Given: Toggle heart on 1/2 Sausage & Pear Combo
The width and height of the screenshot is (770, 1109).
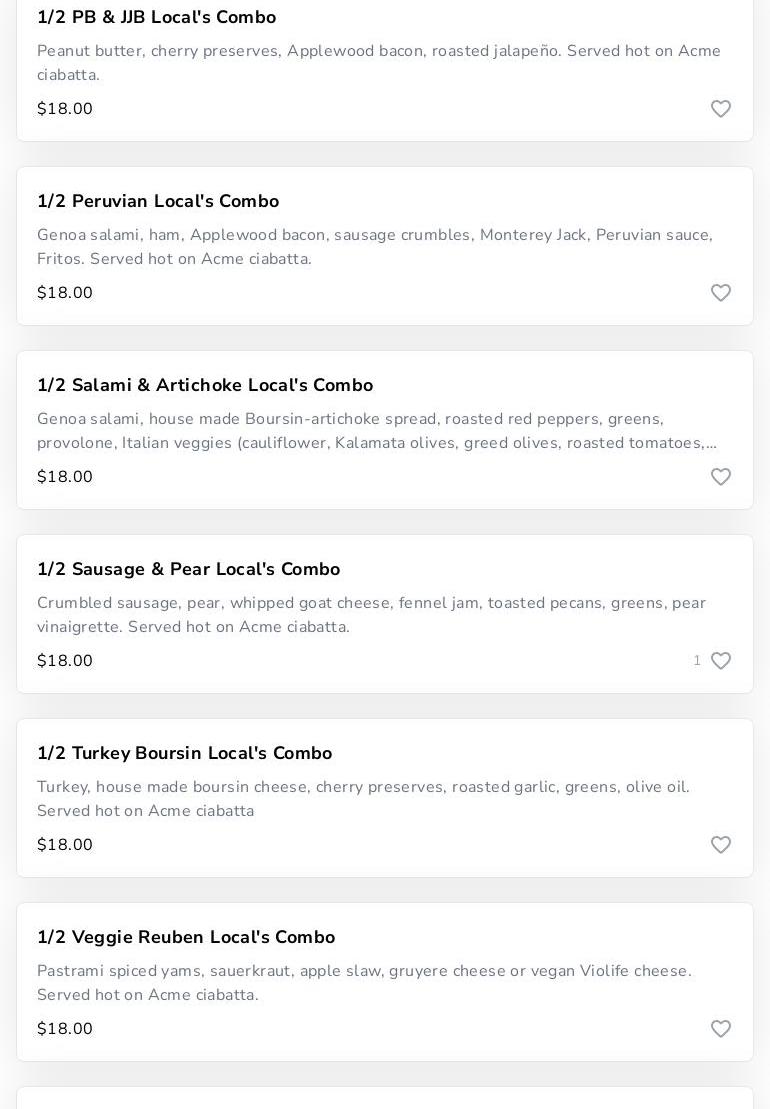Looking at the screenshot, I should point(720,661).
